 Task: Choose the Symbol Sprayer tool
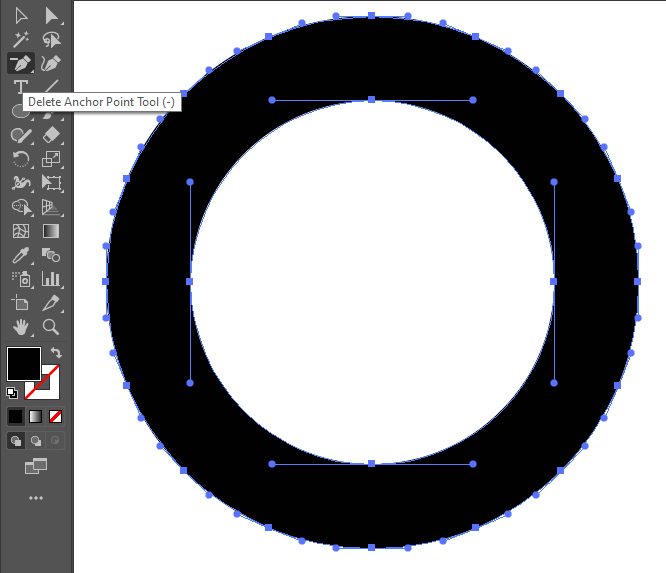[x=20, y=279]
